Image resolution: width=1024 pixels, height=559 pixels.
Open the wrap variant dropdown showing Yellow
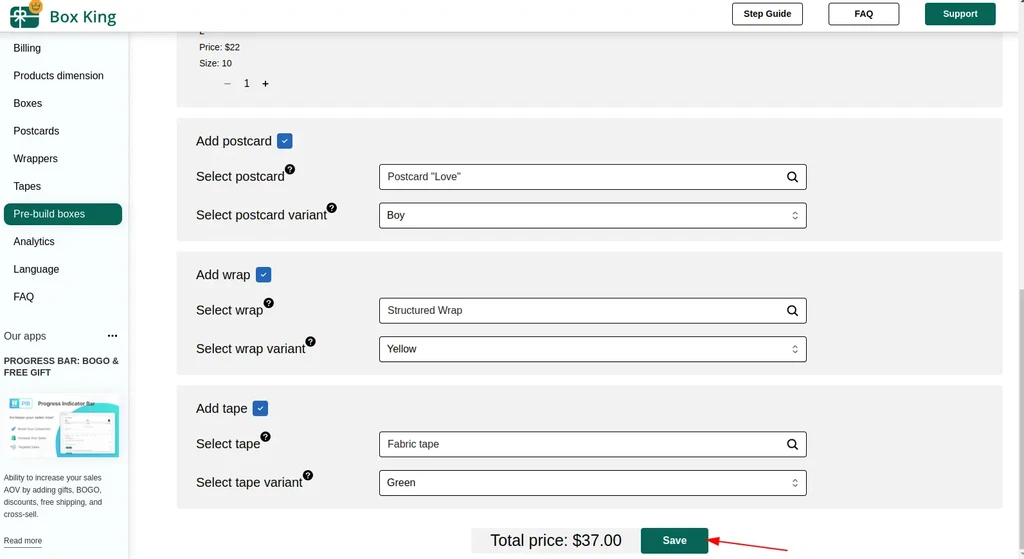click(x=592, y=349)
